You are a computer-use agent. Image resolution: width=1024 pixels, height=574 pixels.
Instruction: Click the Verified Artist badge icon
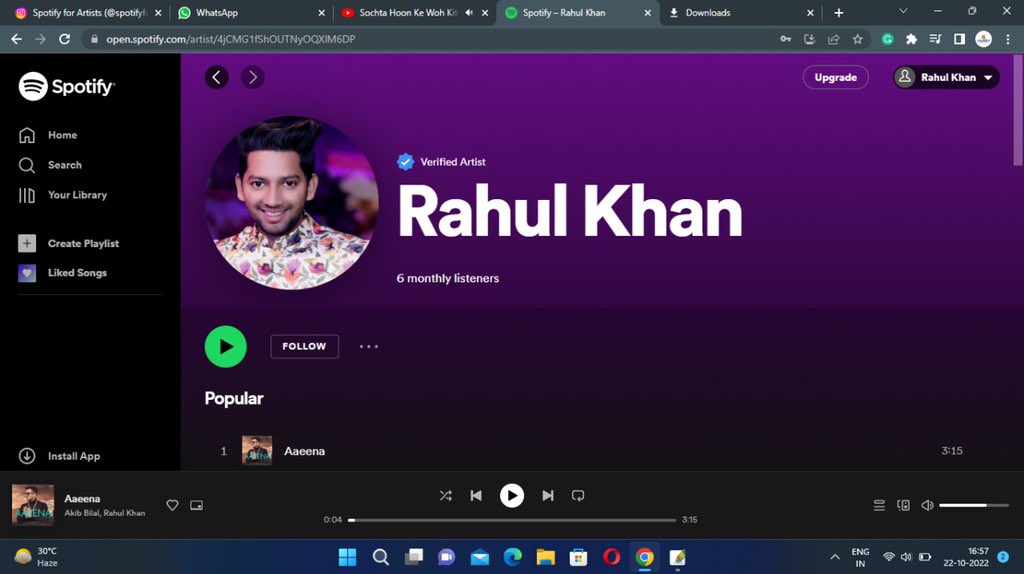(406, 161)
